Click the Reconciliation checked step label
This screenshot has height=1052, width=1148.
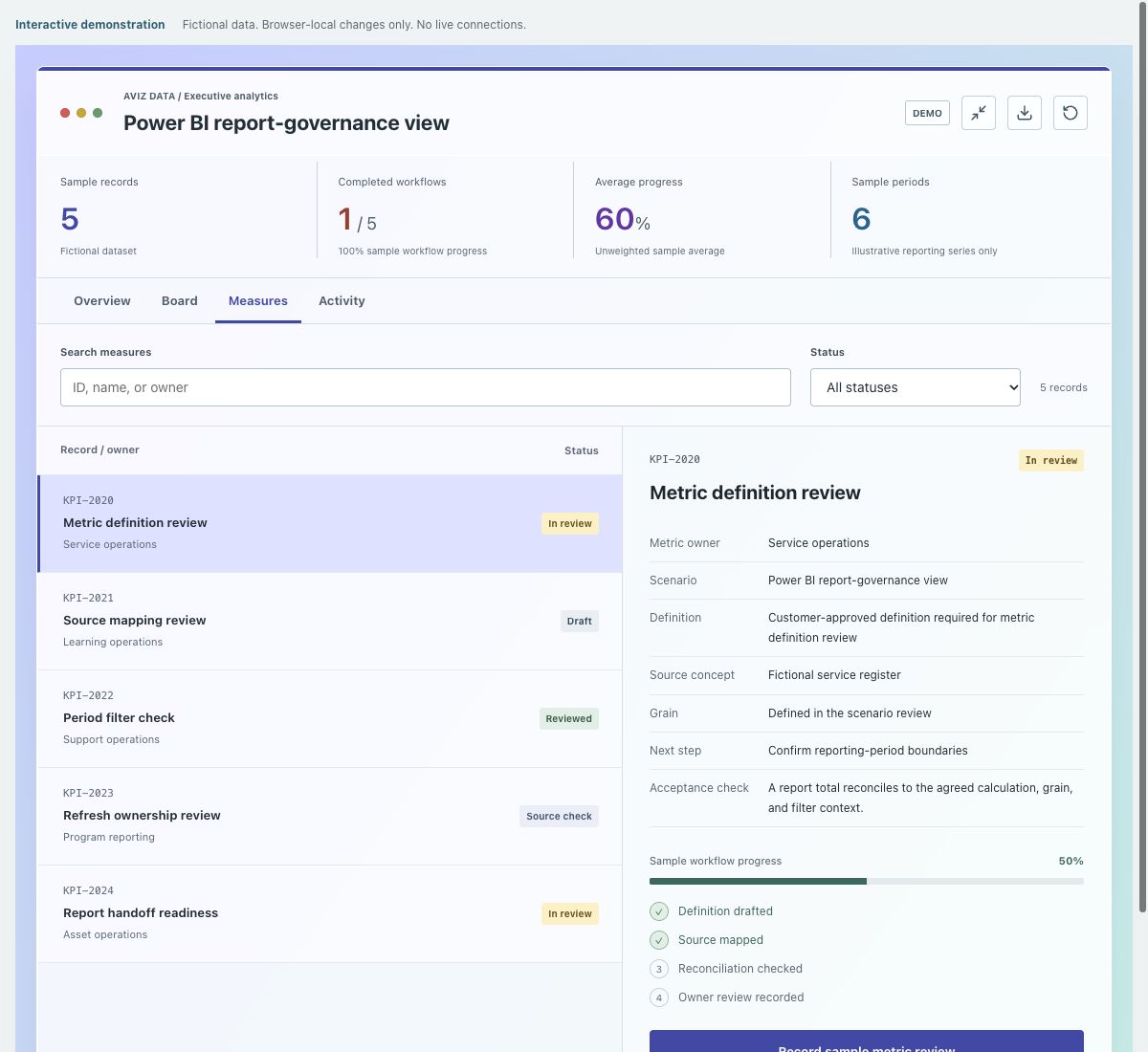[x=740, y=969]
